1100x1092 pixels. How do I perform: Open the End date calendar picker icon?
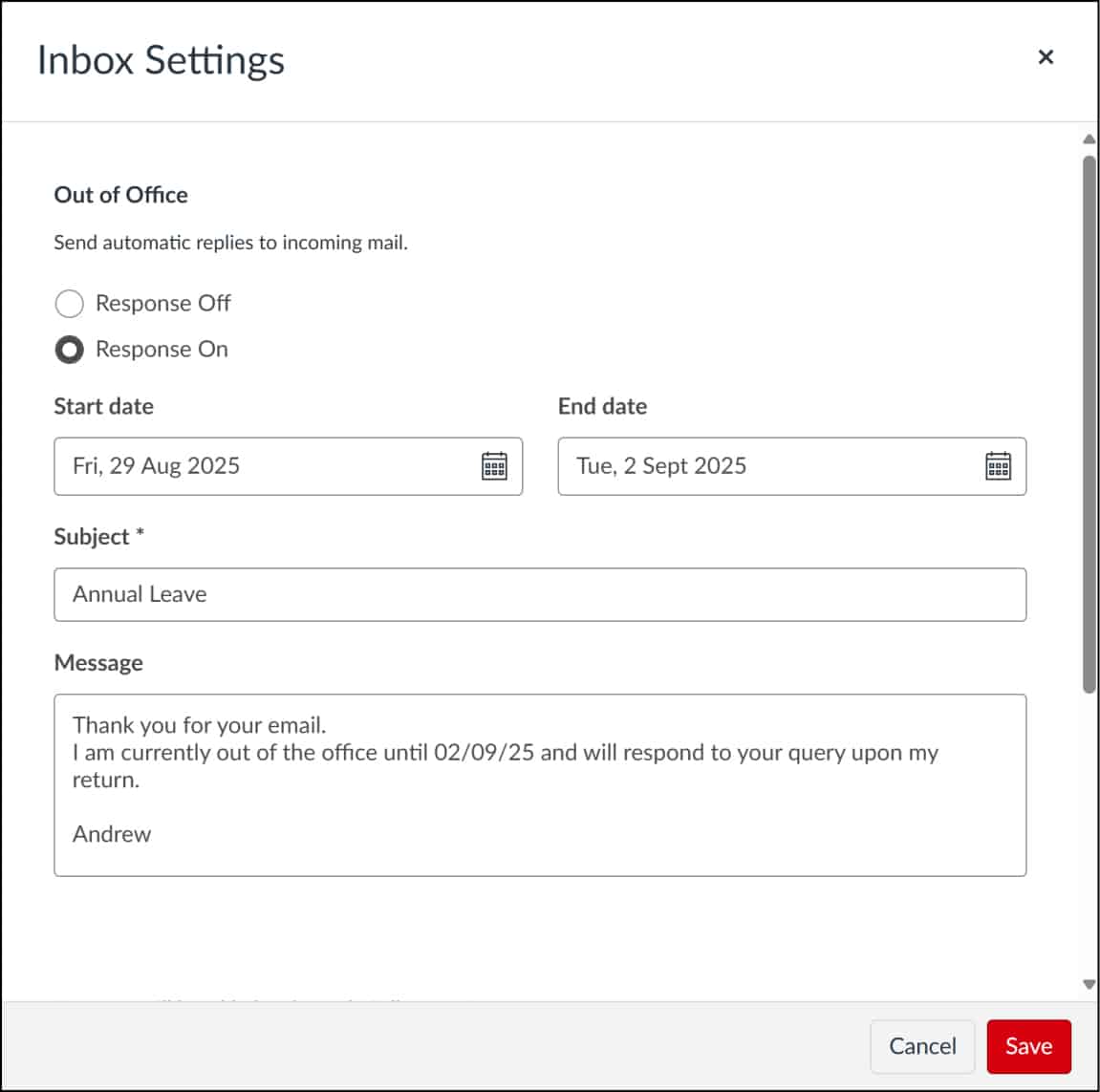(x=998, y=466)
